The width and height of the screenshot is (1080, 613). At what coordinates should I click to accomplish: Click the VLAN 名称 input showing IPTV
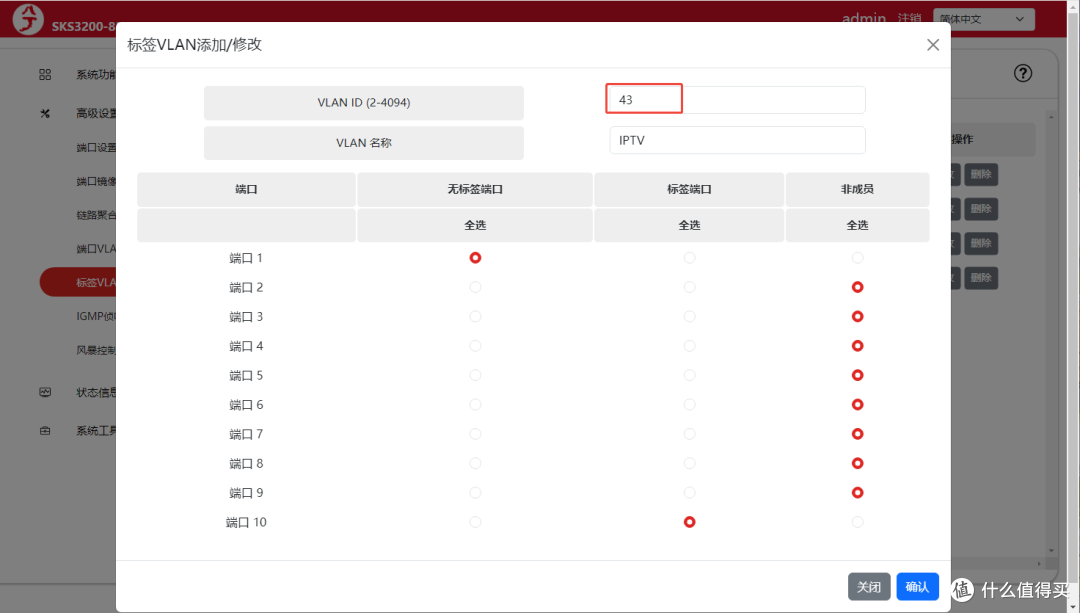click(737, 141)
